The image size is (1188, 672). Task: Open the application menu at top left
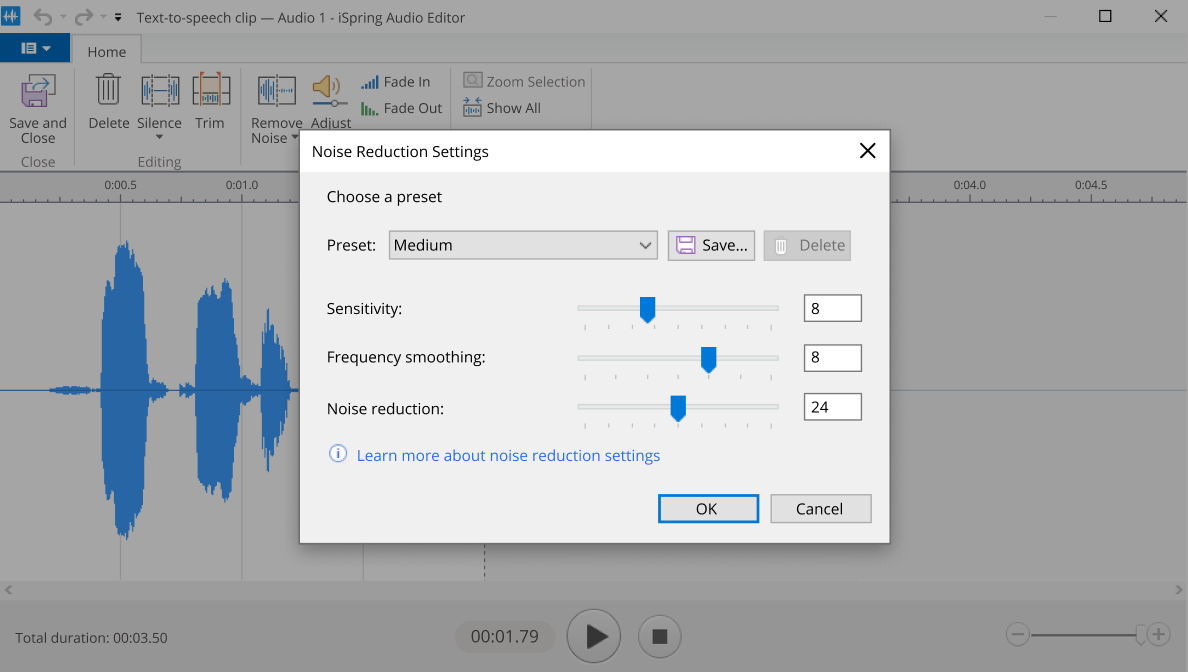click(x=35, y=47)
